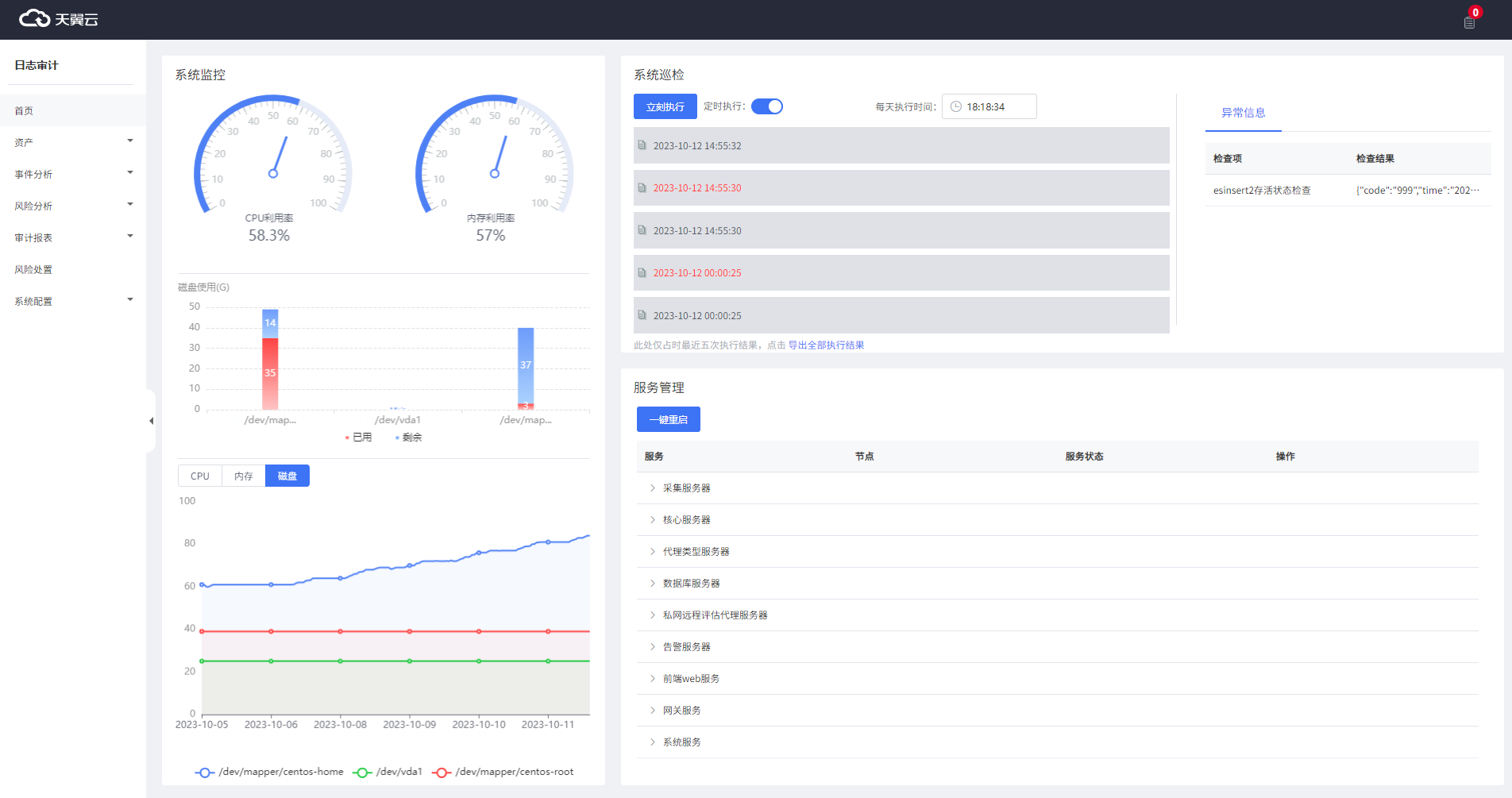This screenshot has width=1512, height=798.
Task: Toggle /dev/vda1 series in the line chart legend
Action: point(389,772)
